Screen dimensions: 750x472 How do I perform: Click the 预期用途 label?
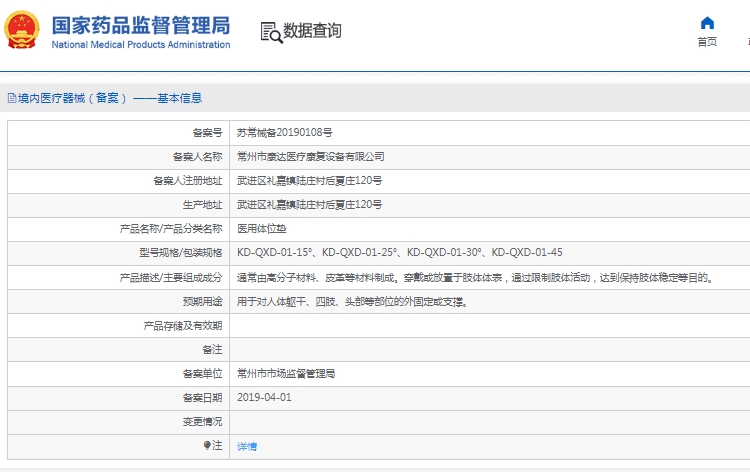[x=203, y=301]
